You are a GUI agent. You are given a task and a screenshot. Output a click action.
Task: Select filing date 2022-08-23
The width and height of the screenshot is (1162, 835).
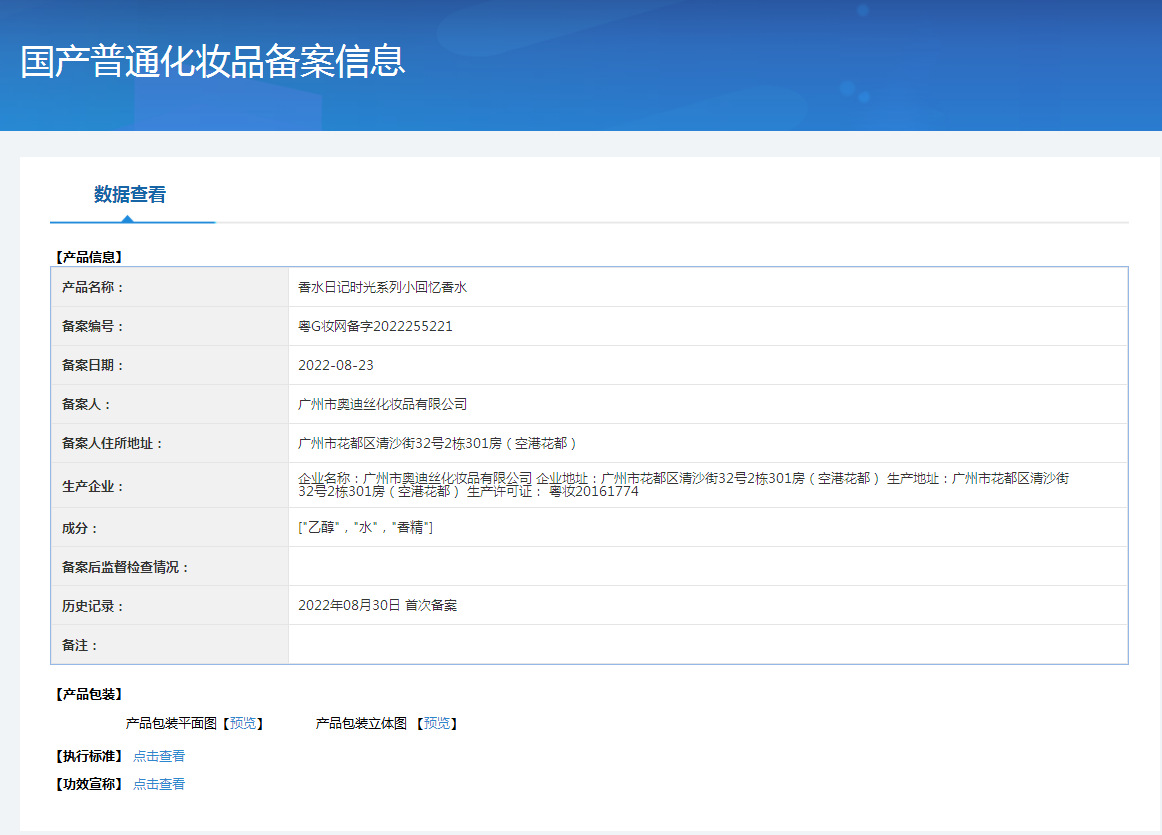coord(336,365)
